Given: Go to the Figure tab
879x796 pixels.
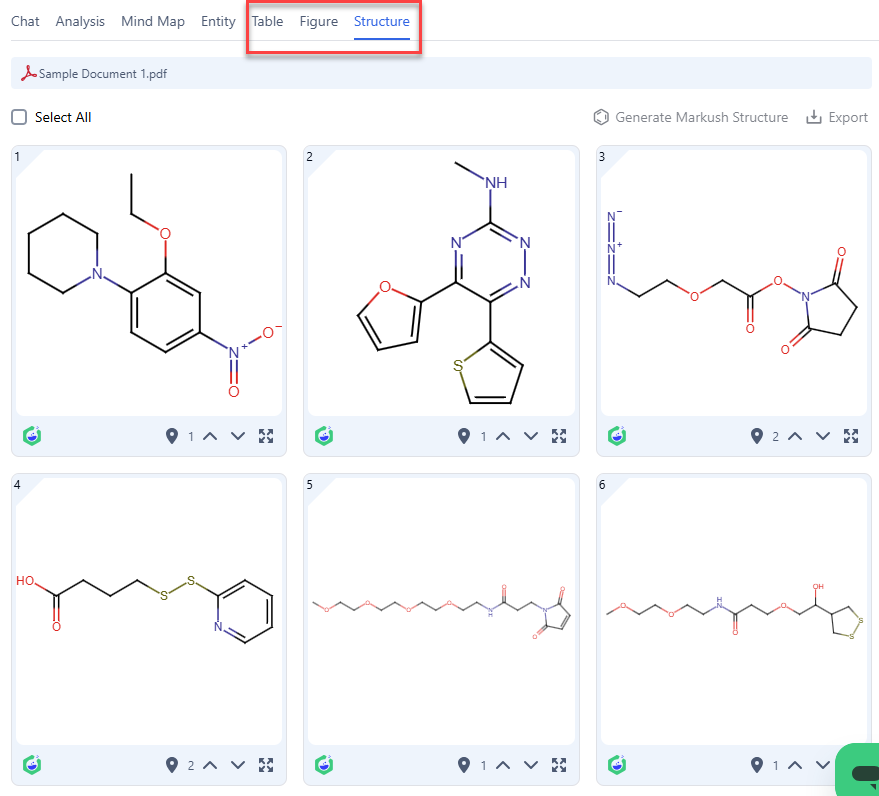Looking at the screenshot, I should [318, 21].
